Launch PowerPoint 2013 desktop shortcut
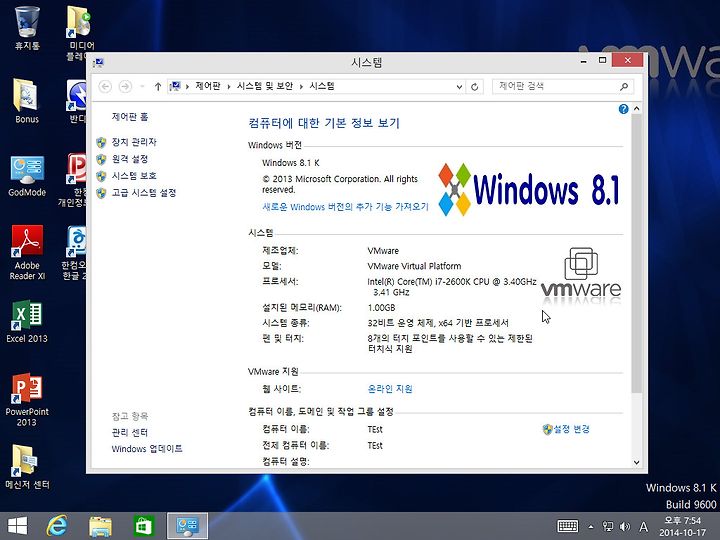The image size is (720, 540). 27,399
